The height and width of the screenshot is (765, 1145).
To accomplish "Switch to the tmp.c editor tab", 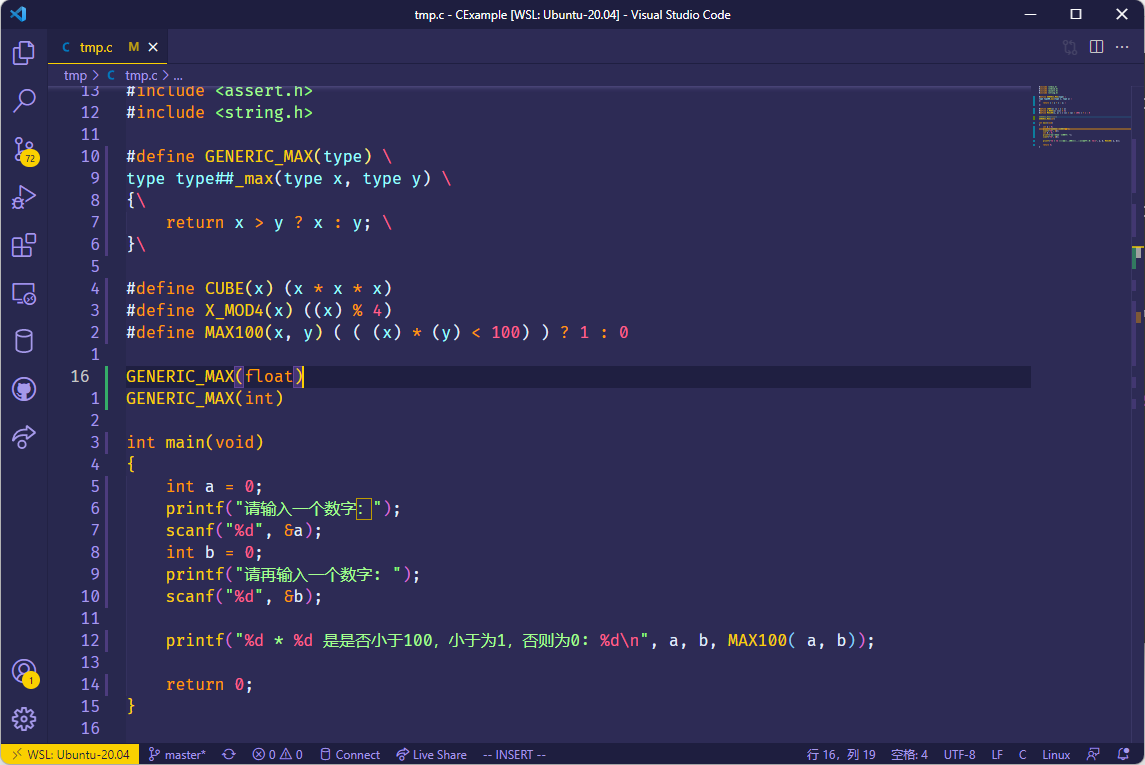I will (x=97, y=46).
